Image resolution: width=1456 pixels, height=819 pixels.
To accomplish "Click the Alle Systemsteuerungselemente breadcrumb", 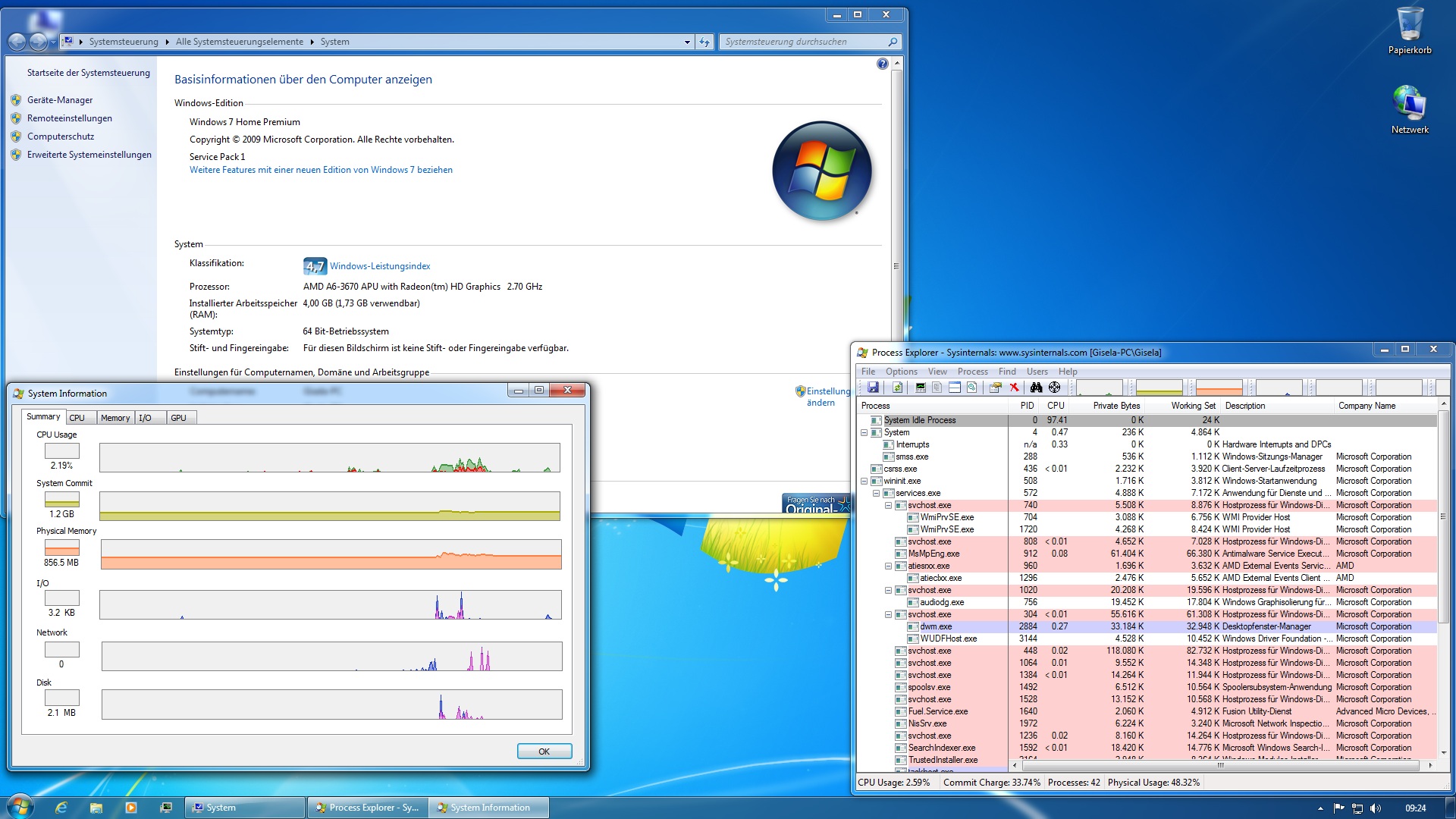I will tap(240, 42).
